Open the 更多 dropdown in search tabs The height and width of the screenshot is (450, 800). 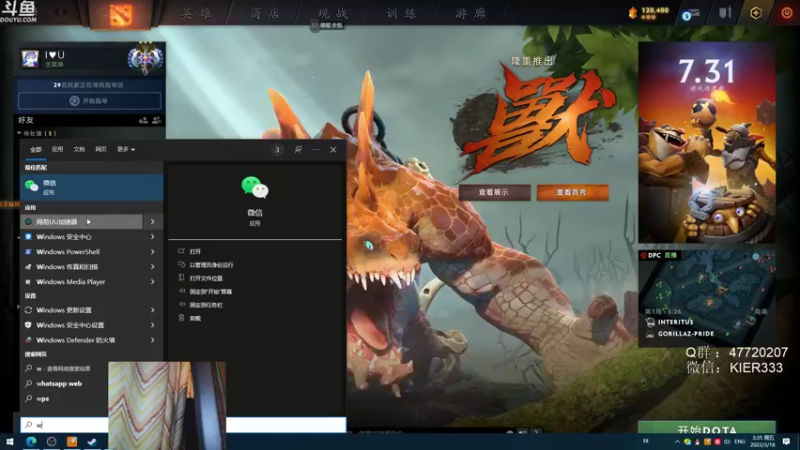(126, 149)
